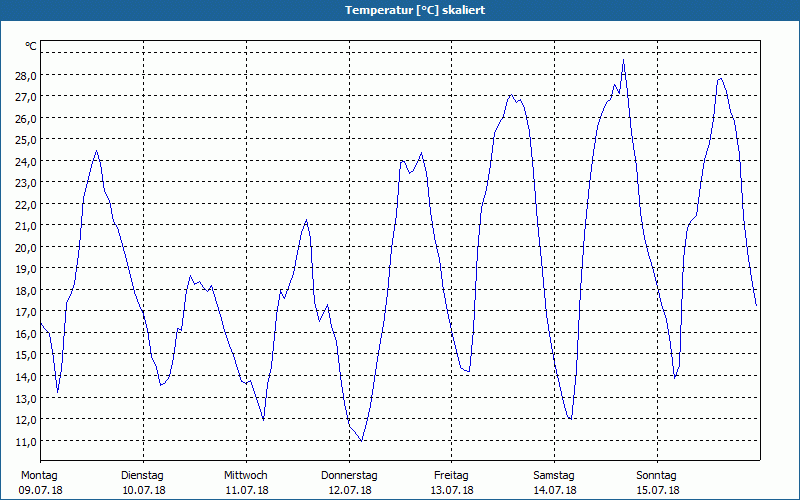Click the date 12.07.18
The width and height of the screenshot is (800, 500).
(350, 490)
